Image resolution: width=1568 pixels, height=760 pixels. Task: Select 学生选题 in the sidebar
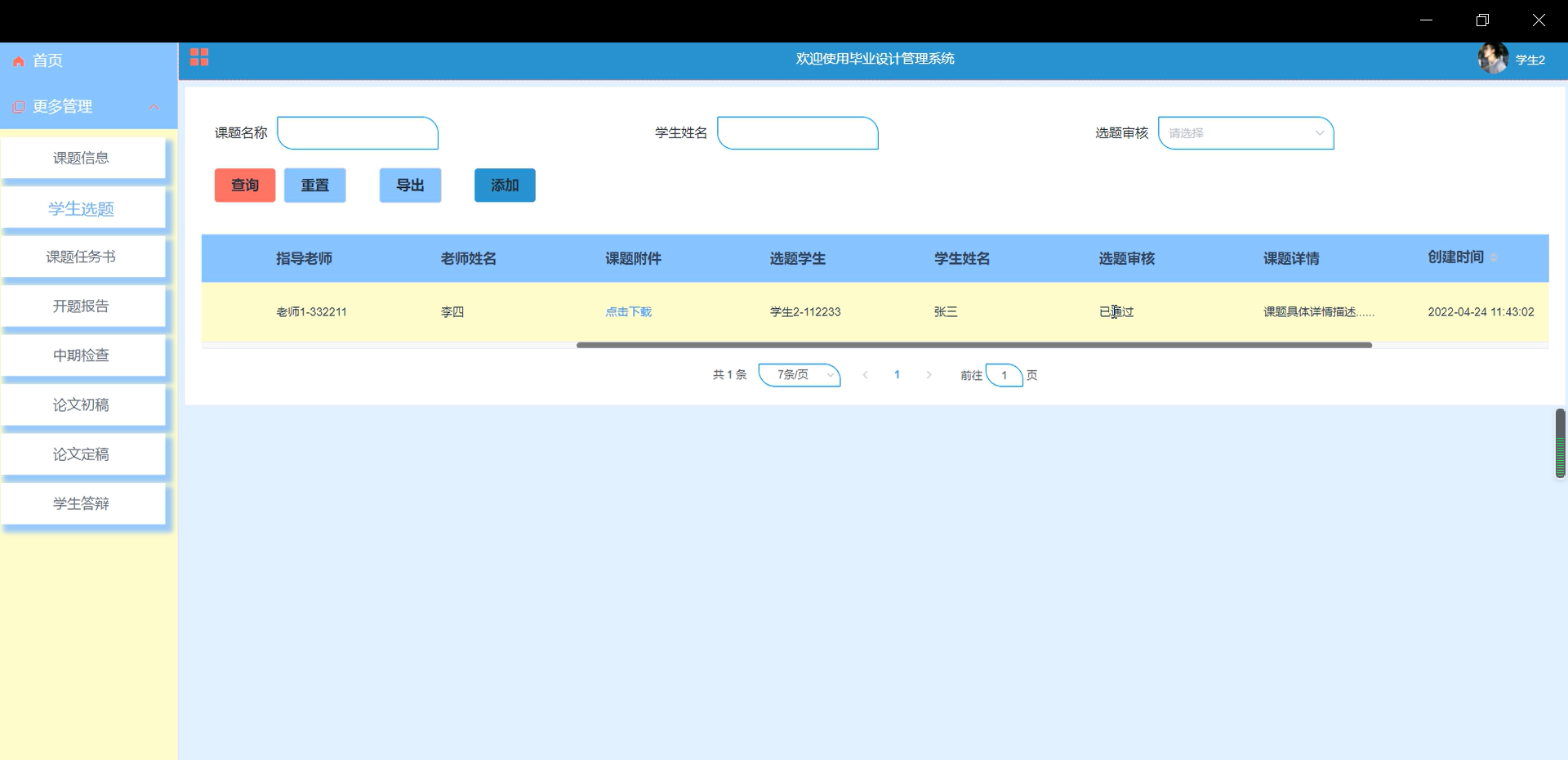[82, 208]
